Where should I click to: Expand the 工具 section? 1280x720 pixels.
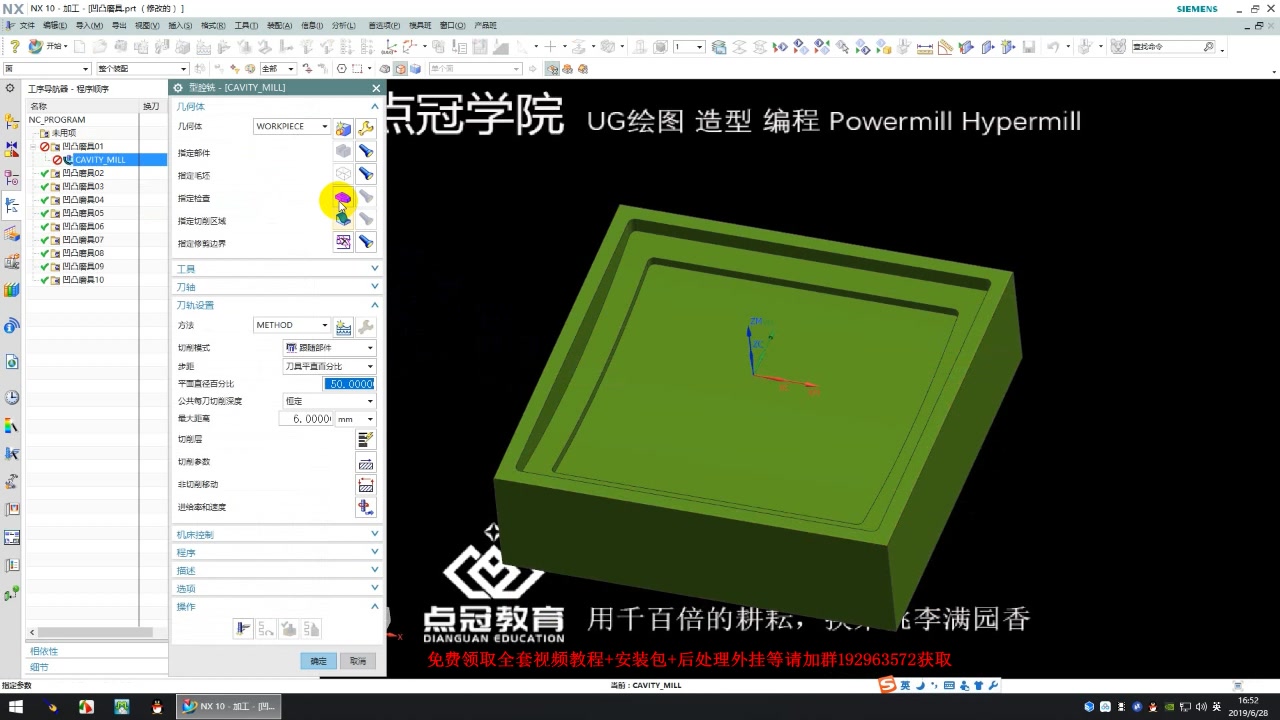tap(277, 269)
